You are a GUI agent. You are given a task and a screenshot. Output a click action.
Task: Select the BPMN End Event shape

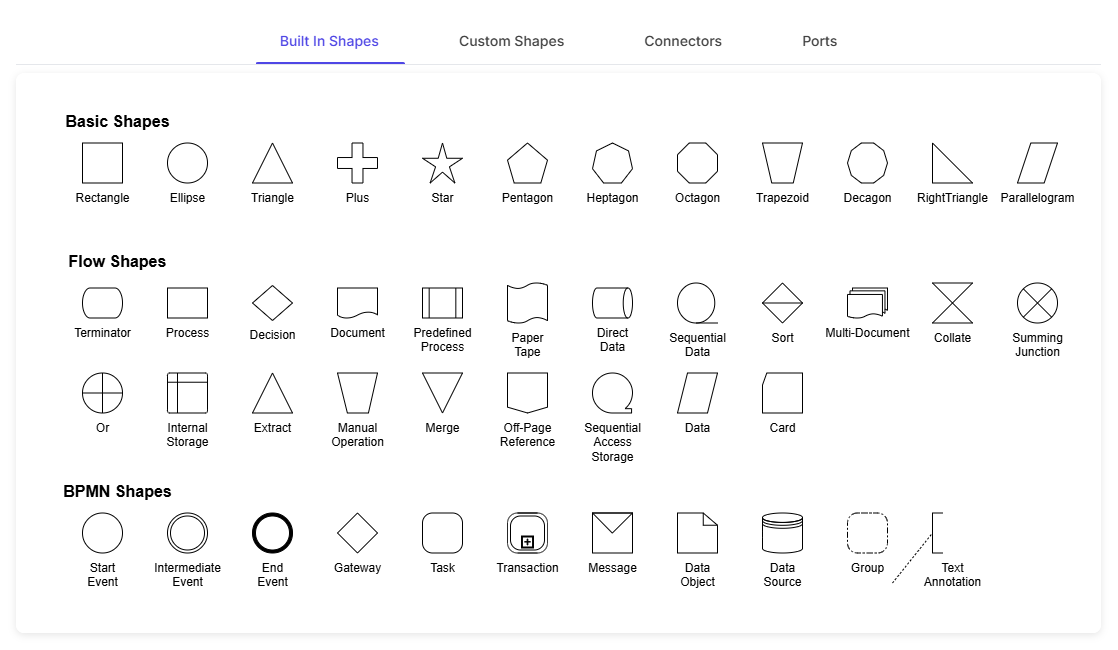tap(272, 532)
